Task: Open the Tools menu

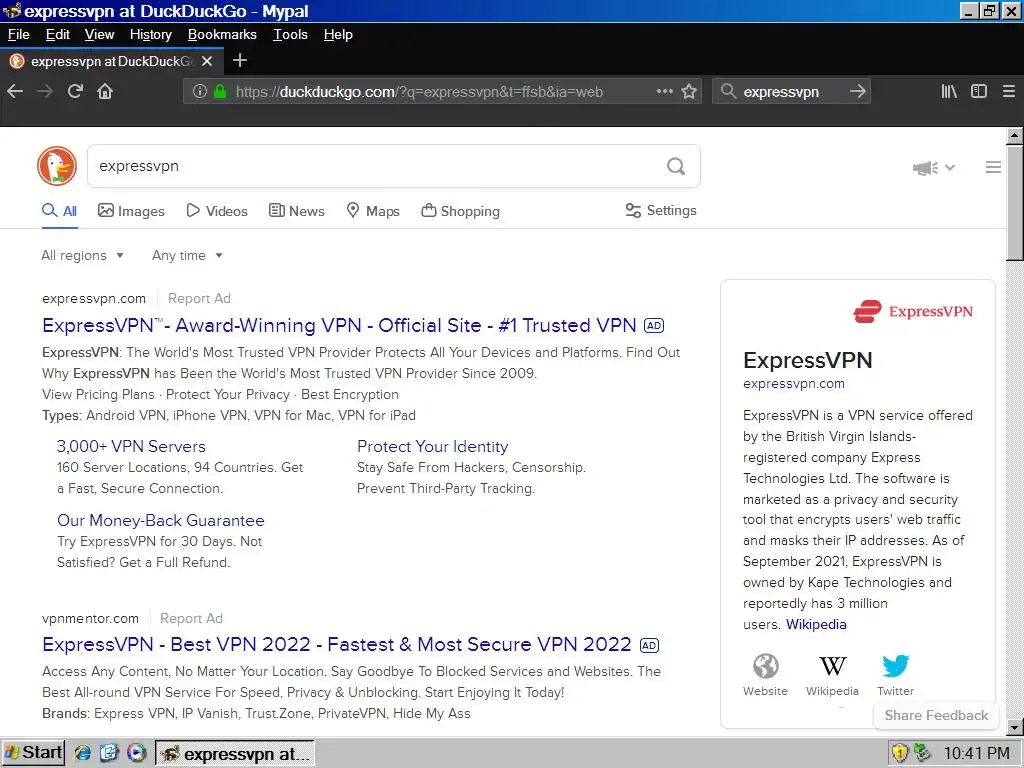Action: point(290,35)
